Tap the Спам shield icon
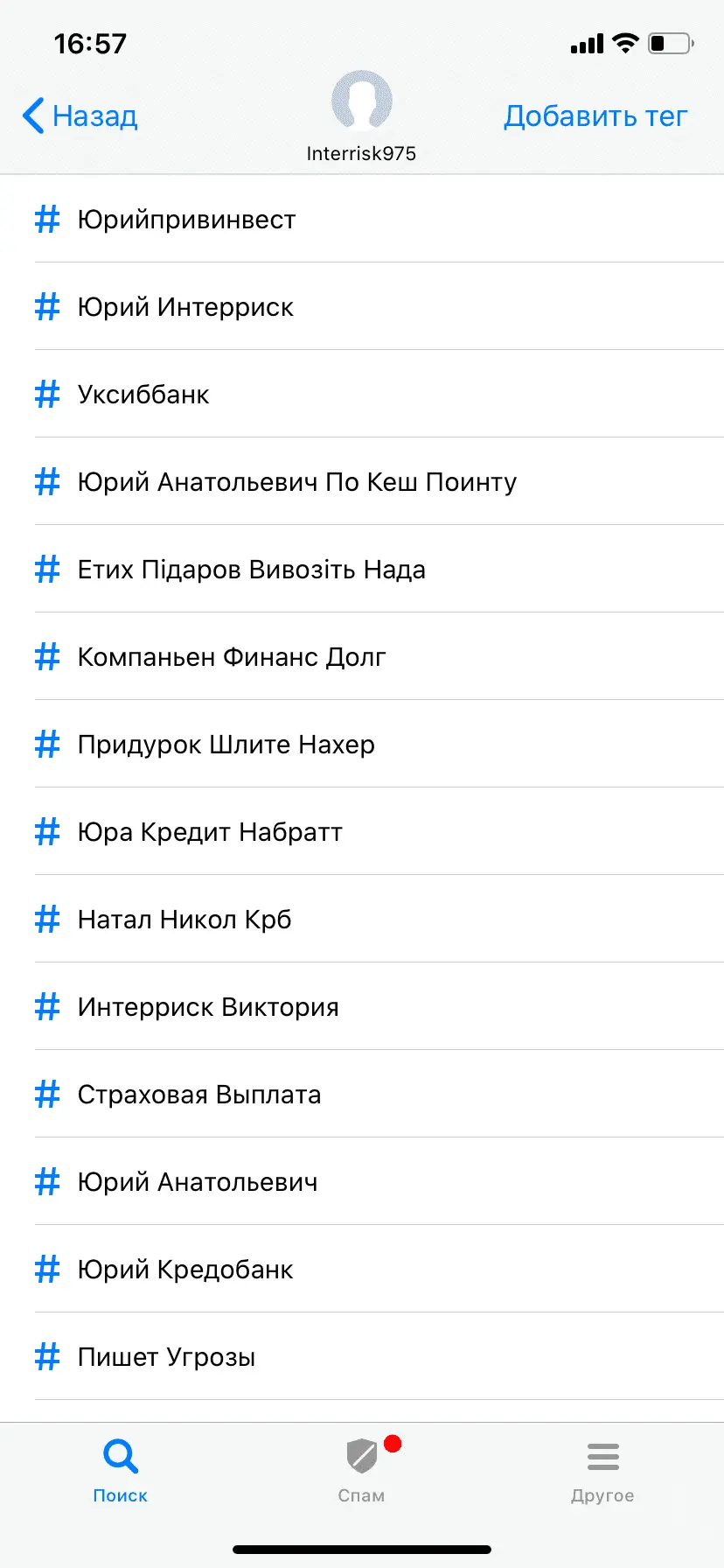This screenshot has height=1568, width=724. (361, 1457)
